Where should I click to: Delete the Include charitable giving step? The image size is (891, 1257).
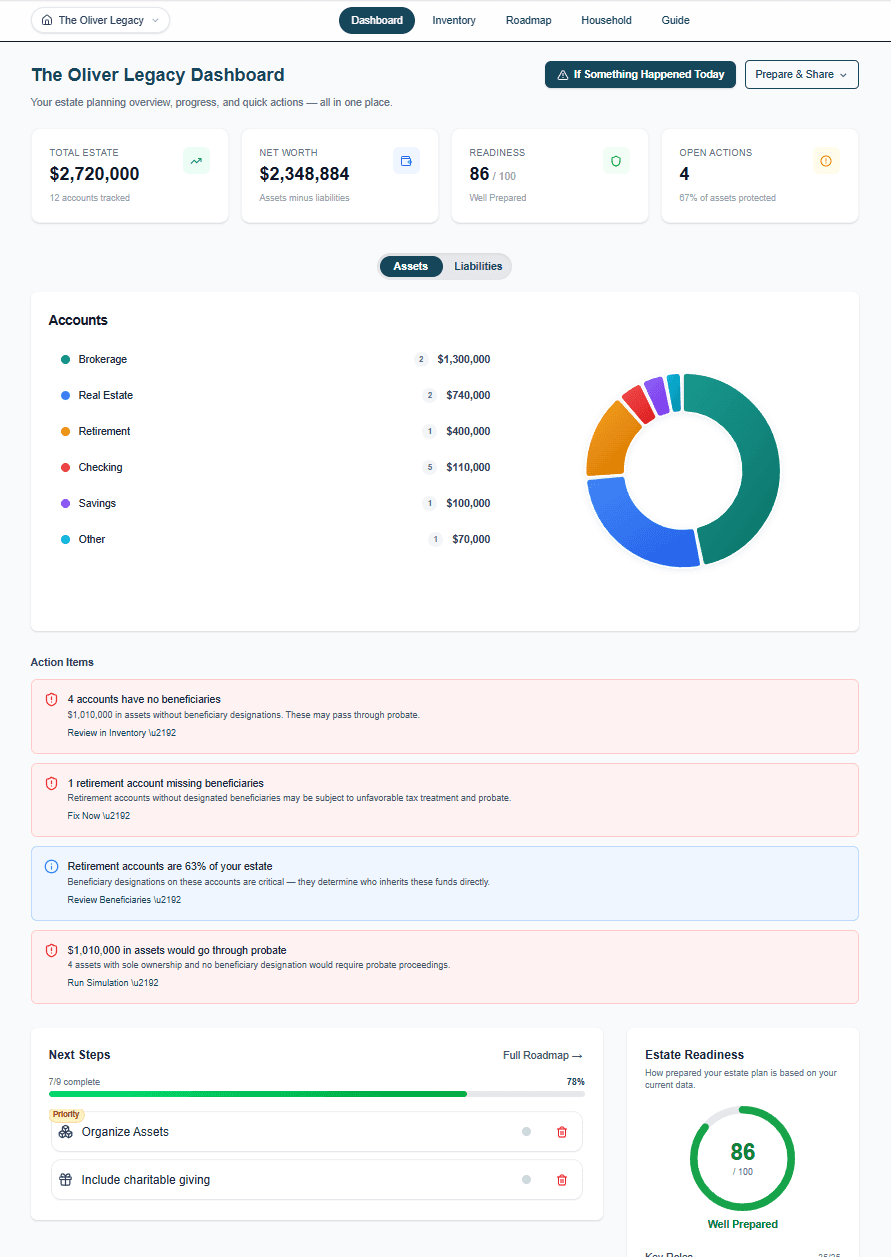(561, 1180)
